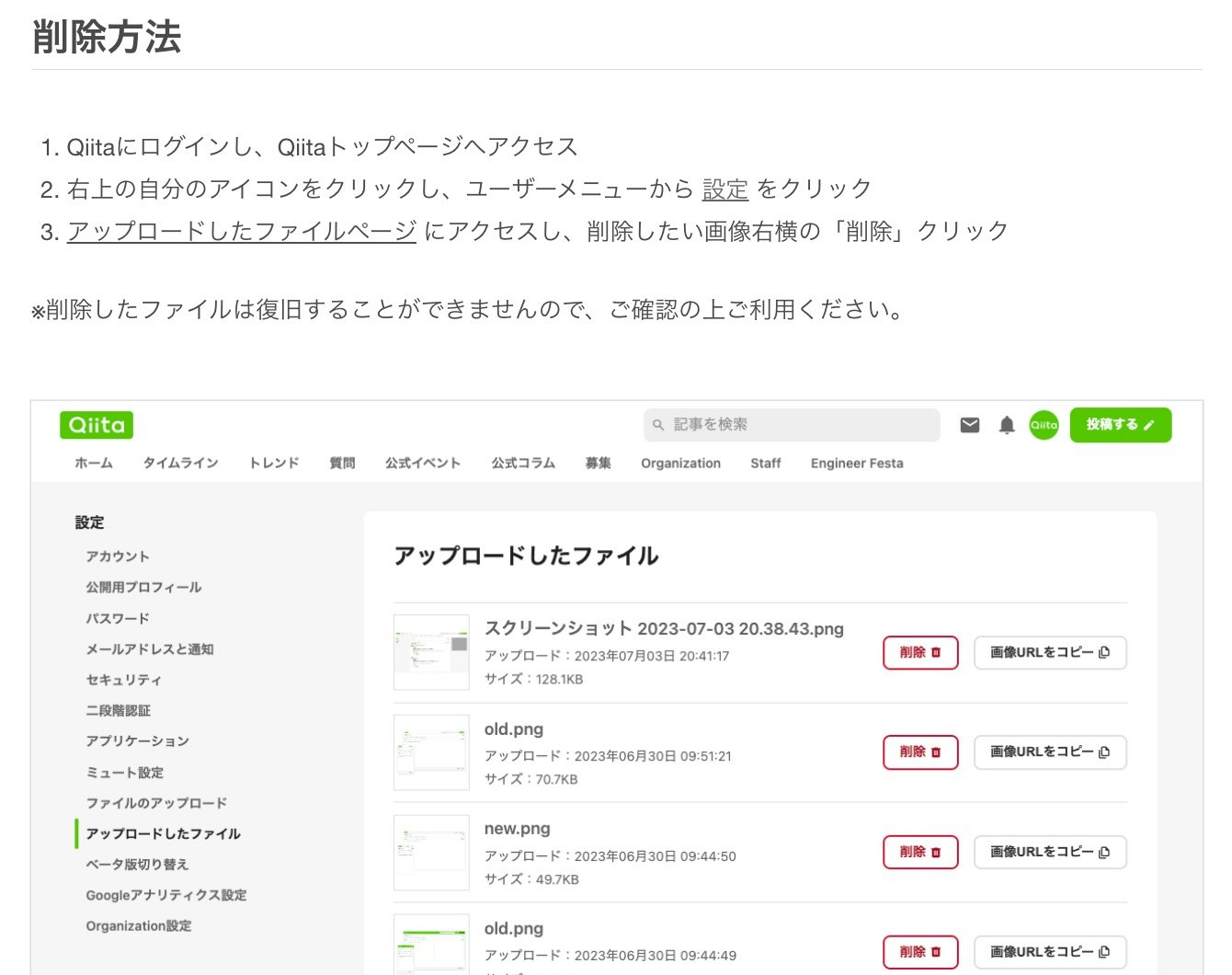Image resolution: width=1232 pixels, height=975 pixels.
Task: Open the Staff tab
Action: pyautogui.click(x=766, y=464)
